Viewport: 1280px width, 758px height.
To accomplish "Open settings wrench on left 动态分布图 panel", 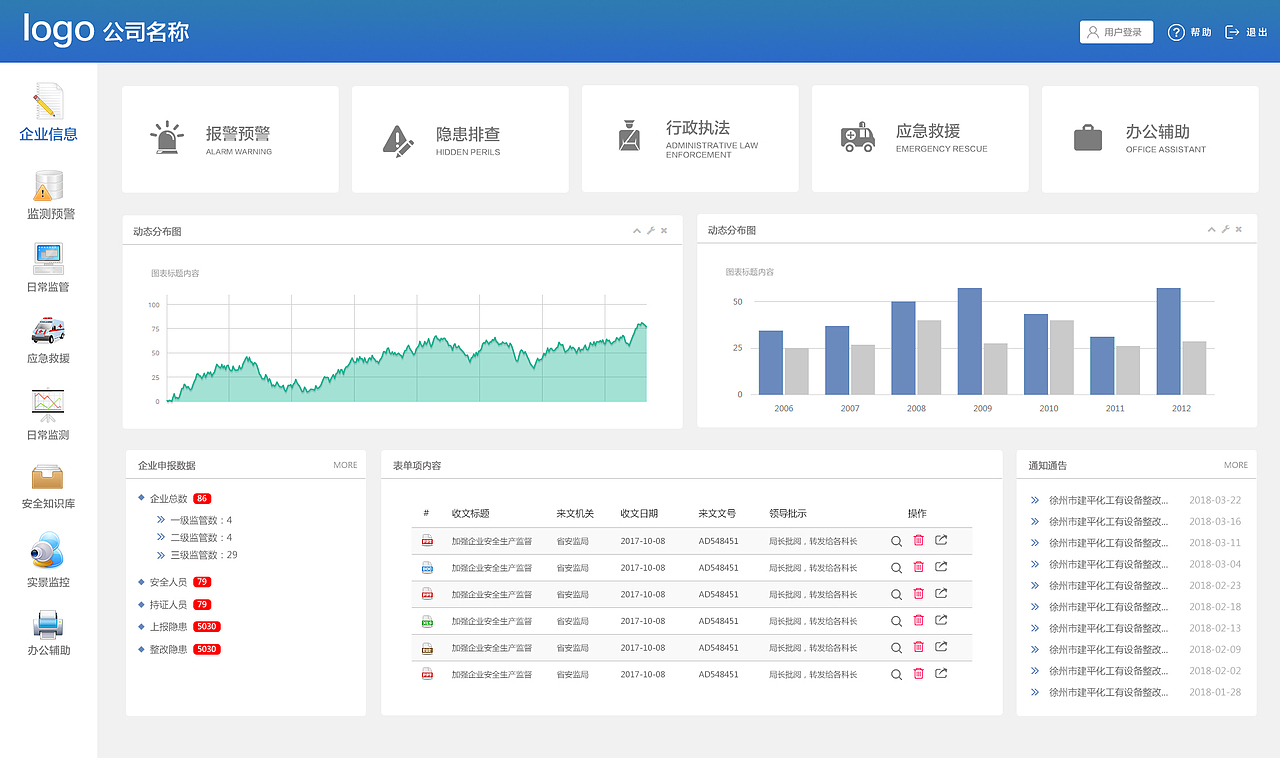I will pyautogui.click(x=650, y=230).
